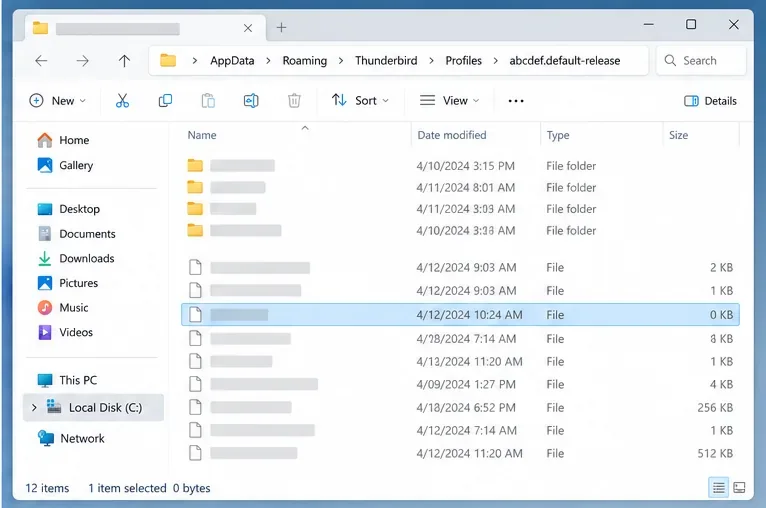
Task: Click the folder icon in address bar
Action: click(168, 61)
